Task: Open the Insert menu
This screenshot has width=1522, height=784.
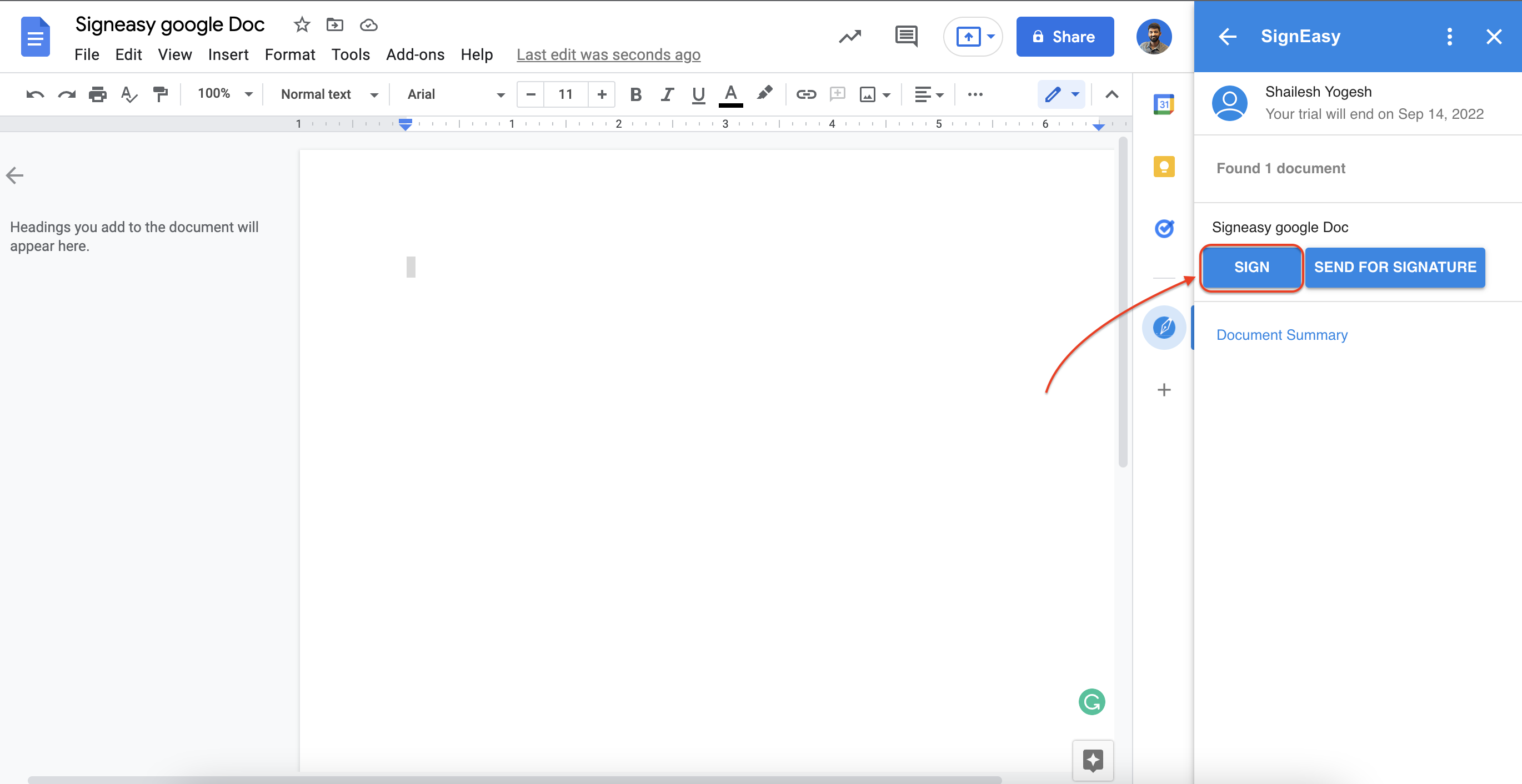Action: point(228,55)
